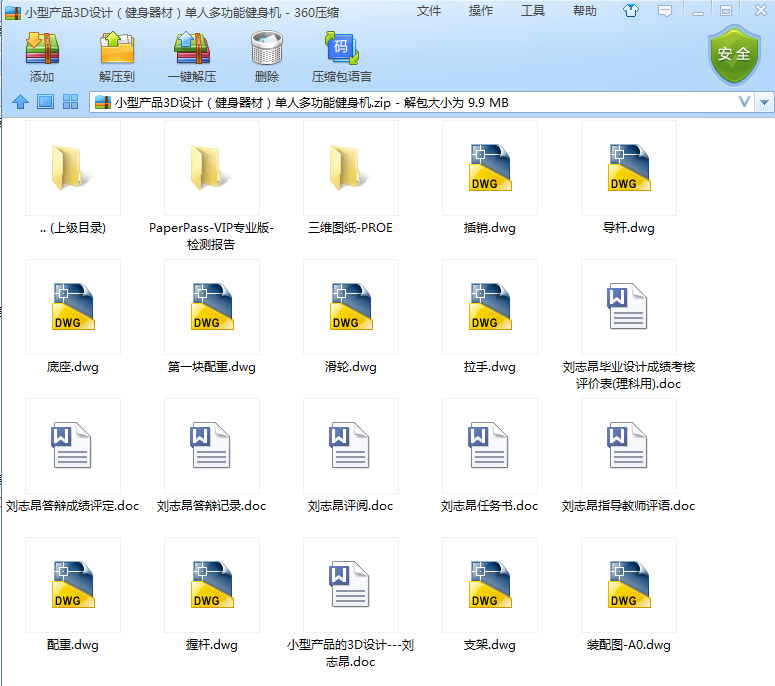Open the 文件 menu

pos(429,11)
